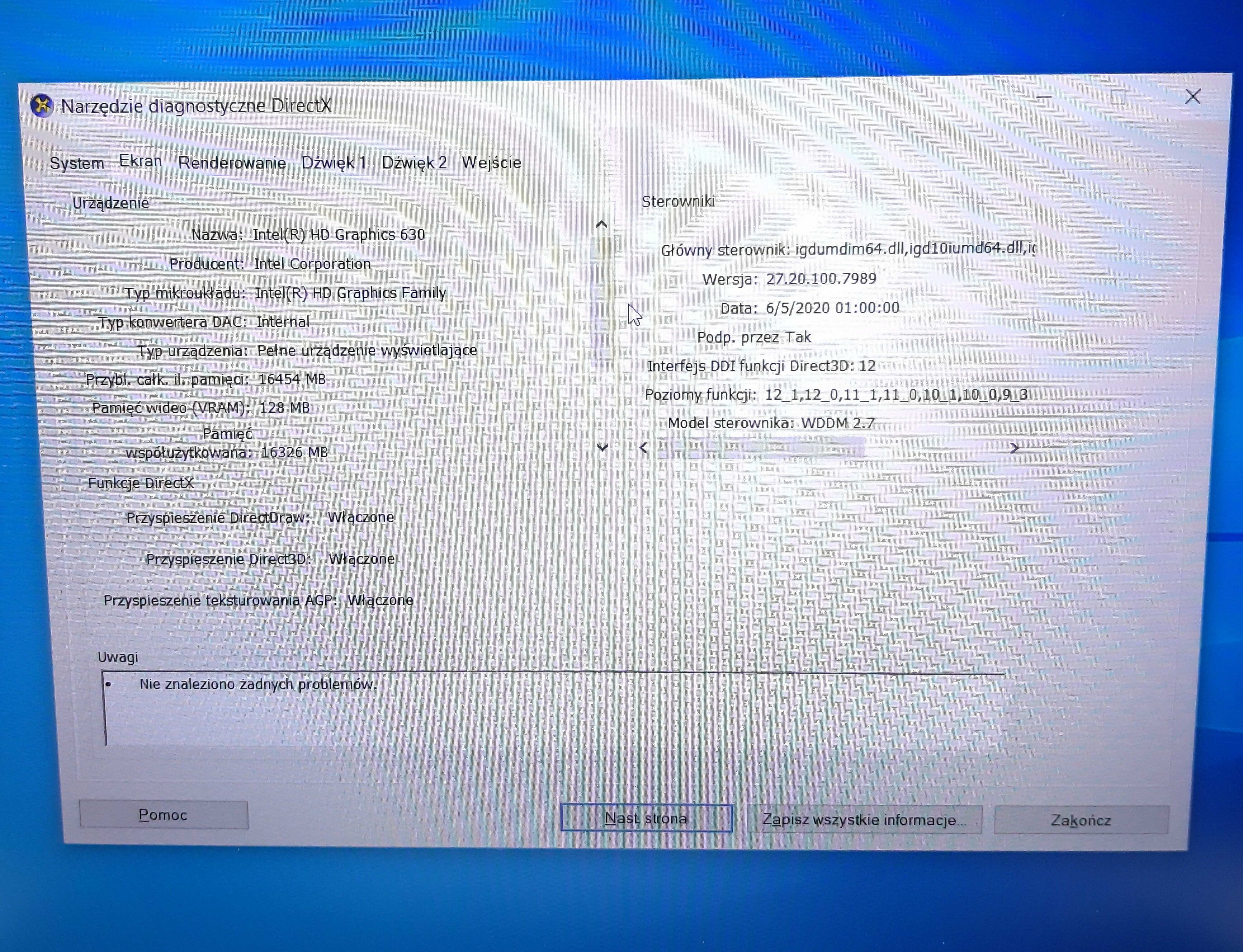Click the horizontal scrollbar thumb in Sterowniki panel
This screenshot has height=952, width=1243.
click(x=761, y=448)
